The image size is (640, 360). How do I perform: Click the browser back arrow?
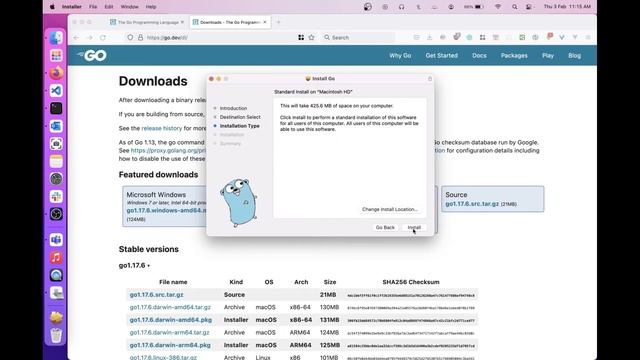tap(76, 38)
